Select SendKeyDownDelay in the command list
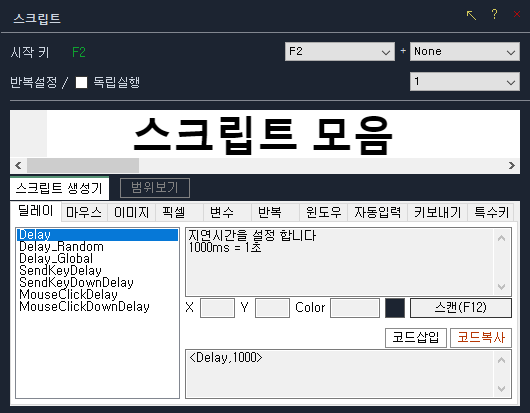This screenshot has width=530, height=413. [x=97, y=283]
